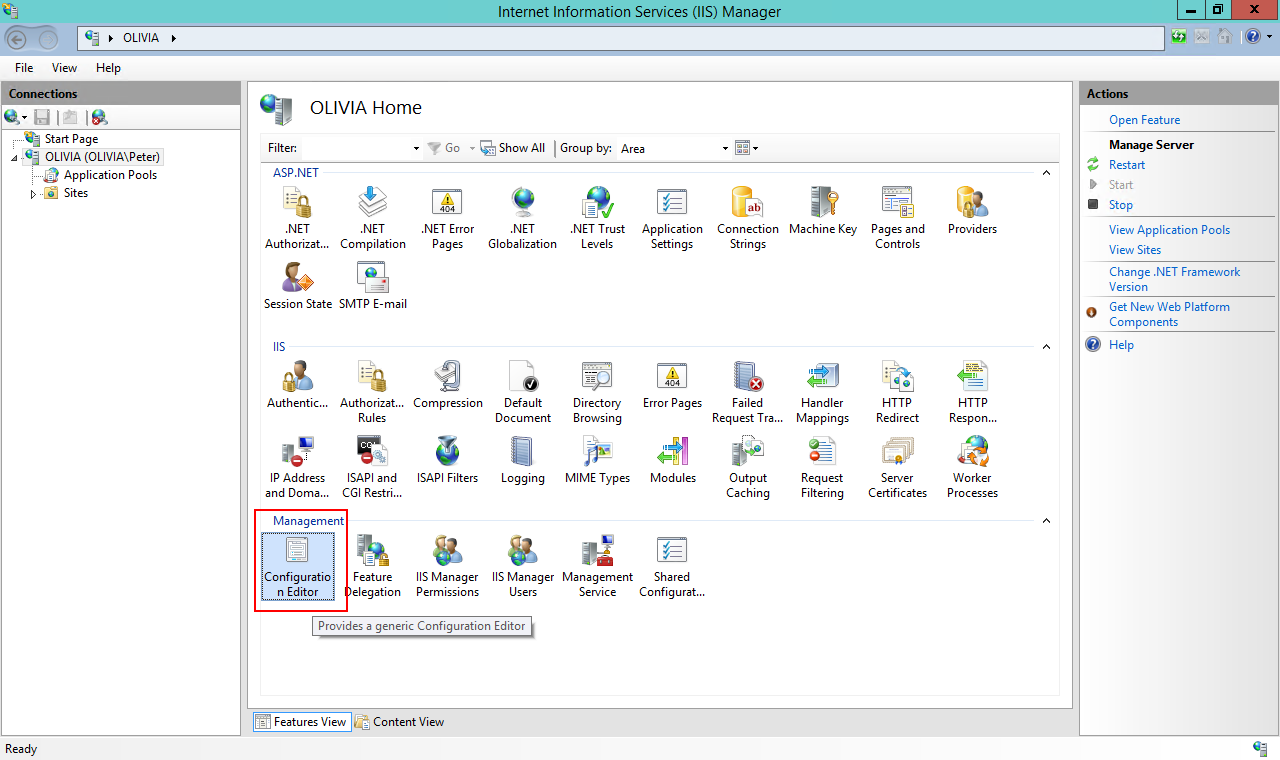Expand the Sites tree node
Screen dimensions: 1280x760
[x=32, y=193]
